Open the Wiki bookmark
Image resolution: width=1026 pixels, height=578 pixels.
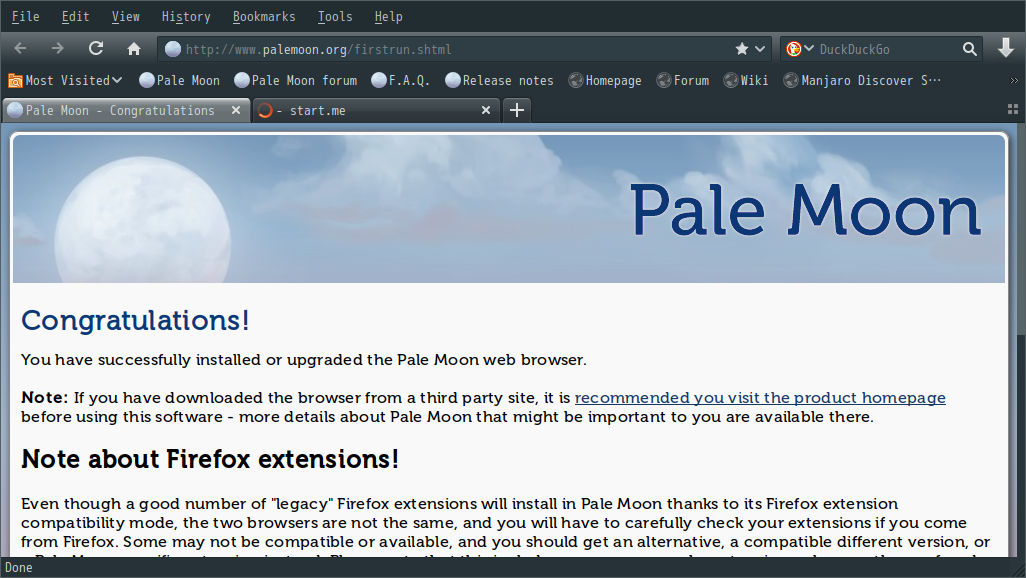tap(745, 81)
